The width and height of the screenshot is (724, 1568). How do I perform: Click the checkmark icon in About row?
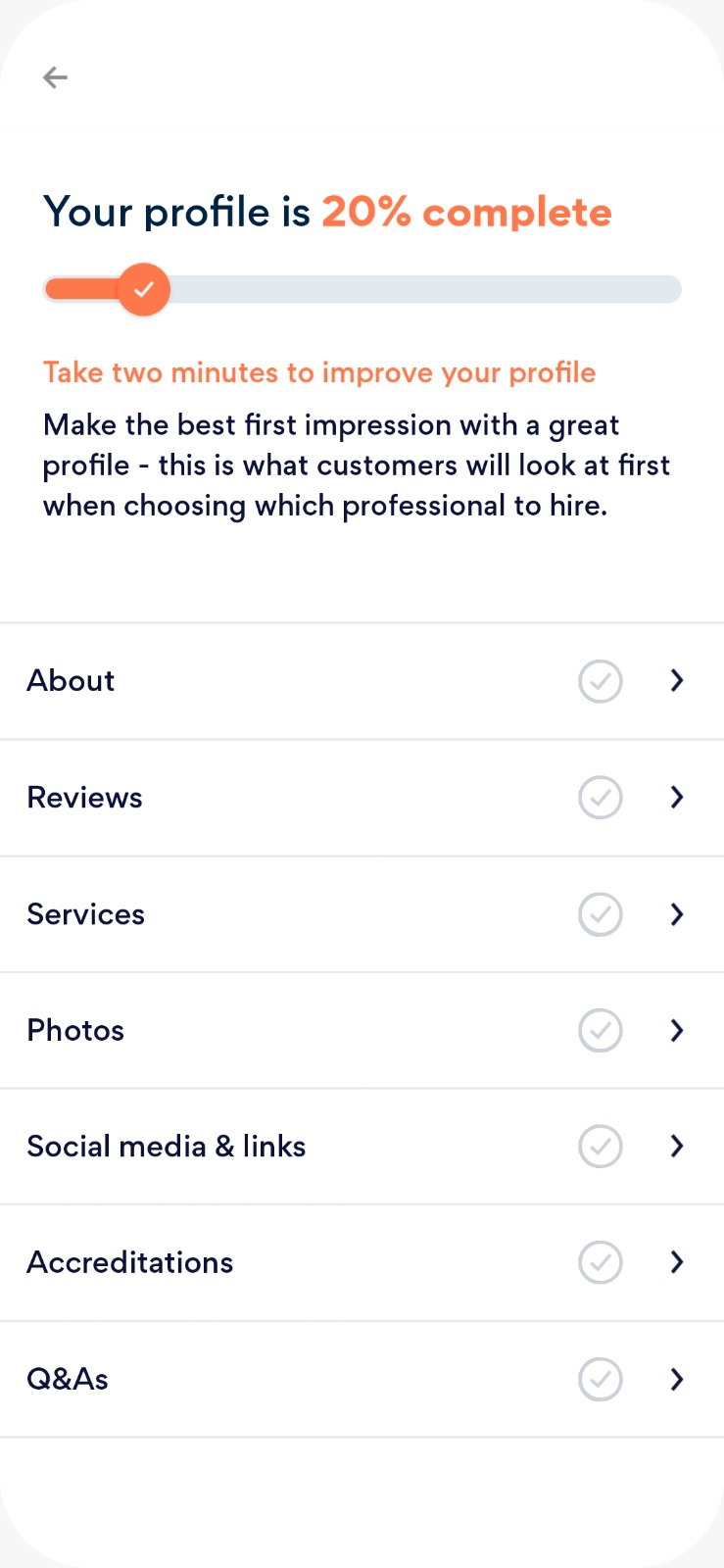(x=601, y=681)
